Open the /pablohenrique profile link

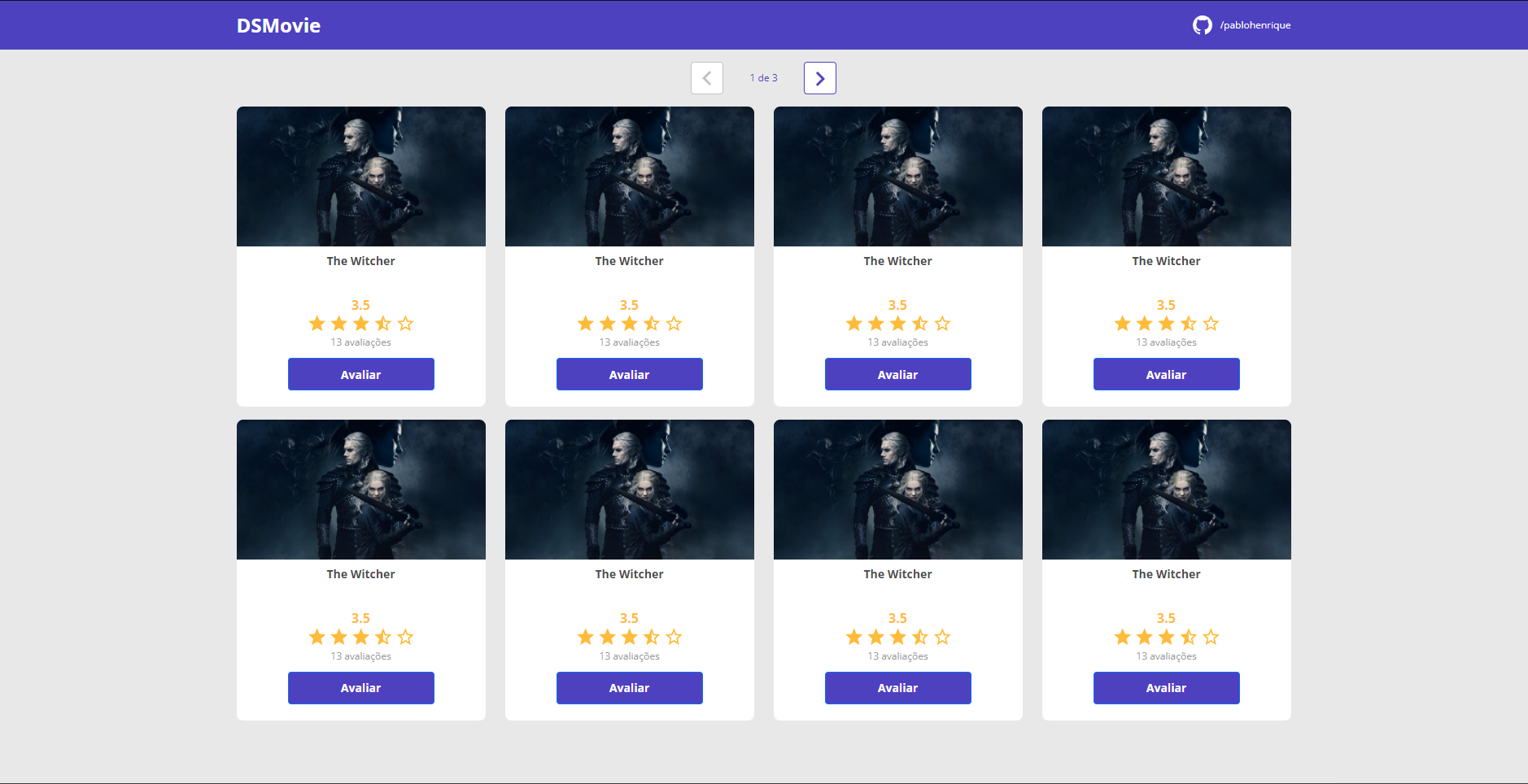(x=1255, y=25)
